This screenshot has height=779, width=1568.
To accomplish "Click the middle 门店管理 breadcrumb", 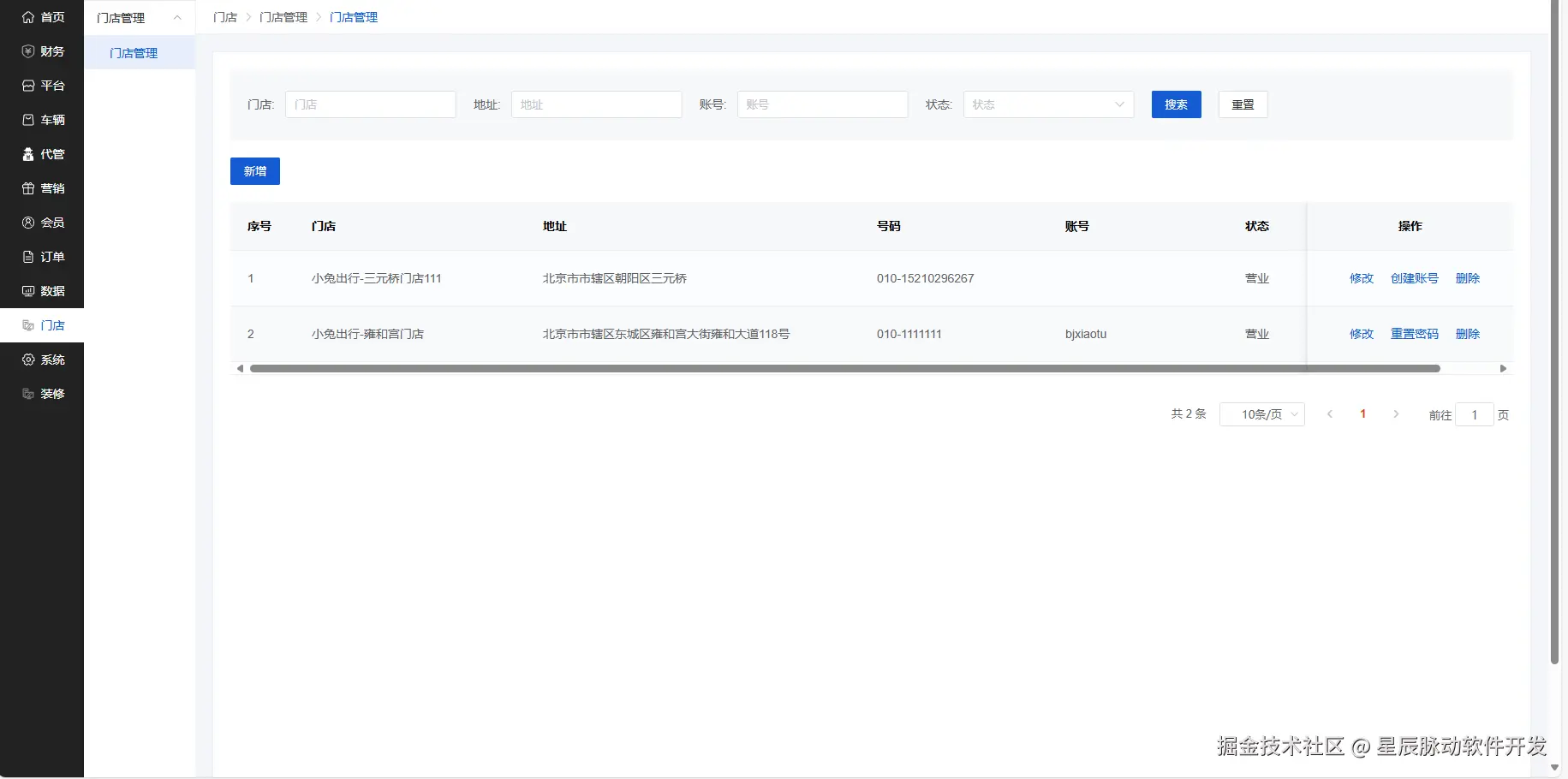I will (283, 17).
